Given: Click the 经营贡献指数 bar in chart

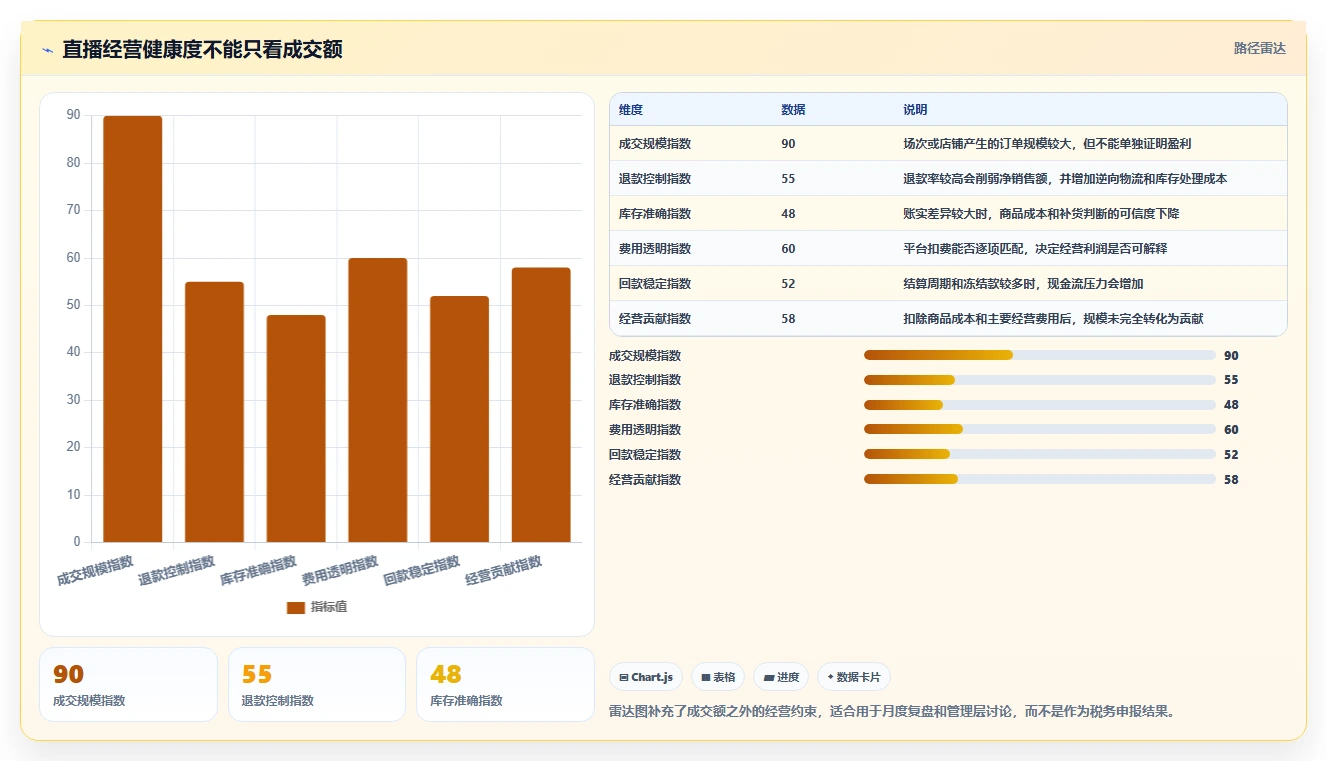Looking at the screenshot, I should click(x=541, y=405).
